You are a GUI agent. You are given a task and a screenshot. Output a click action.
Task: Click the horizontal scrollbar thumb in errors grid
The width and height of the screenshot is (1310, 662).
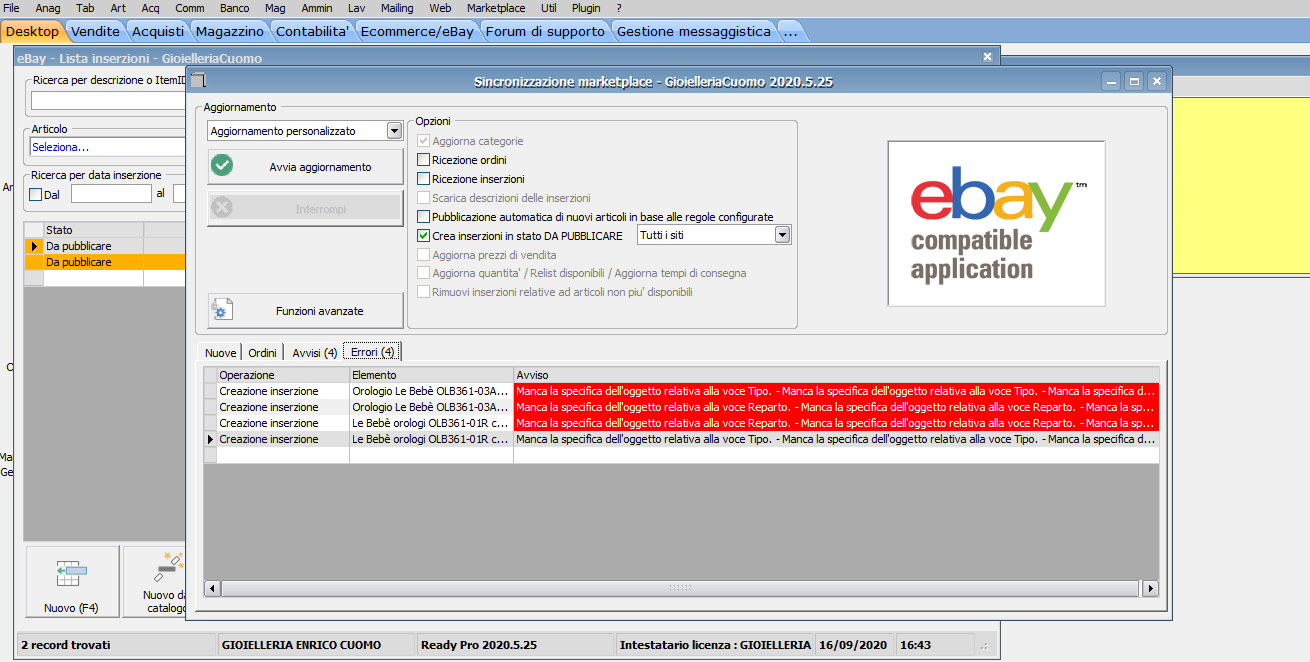[680, 588]
